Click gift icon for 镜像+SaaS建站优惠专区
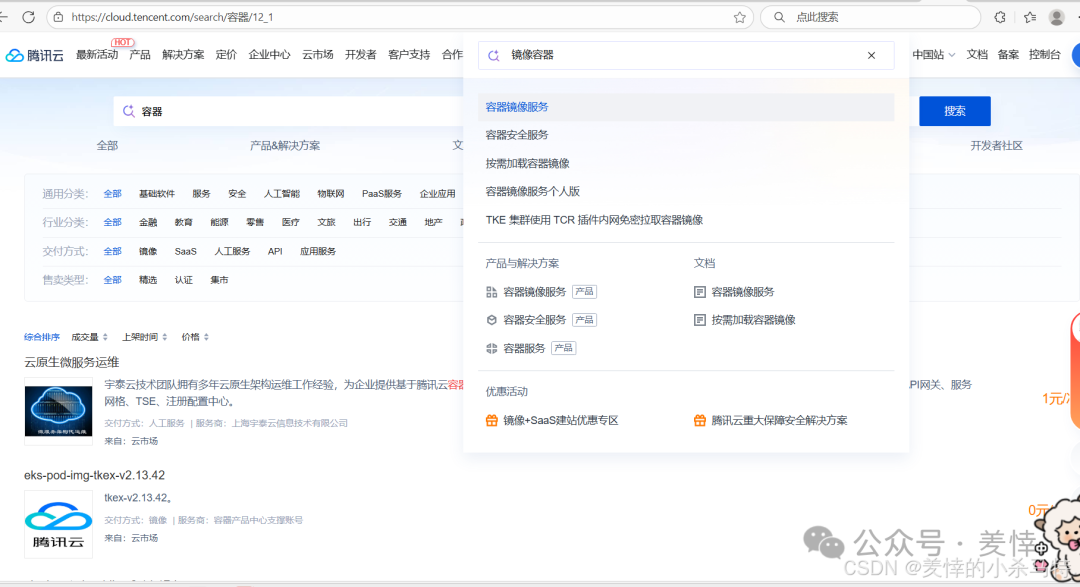The height and width of the screenshot is (587, 1080). point(492,420)
